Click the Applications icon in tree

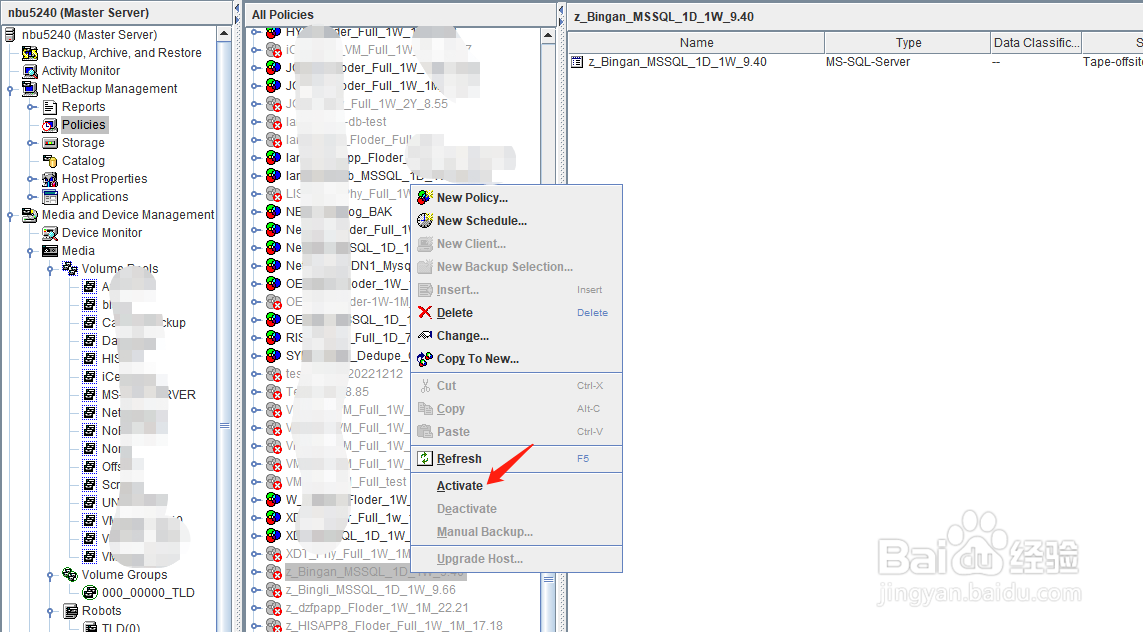click(x=50, y=197)
